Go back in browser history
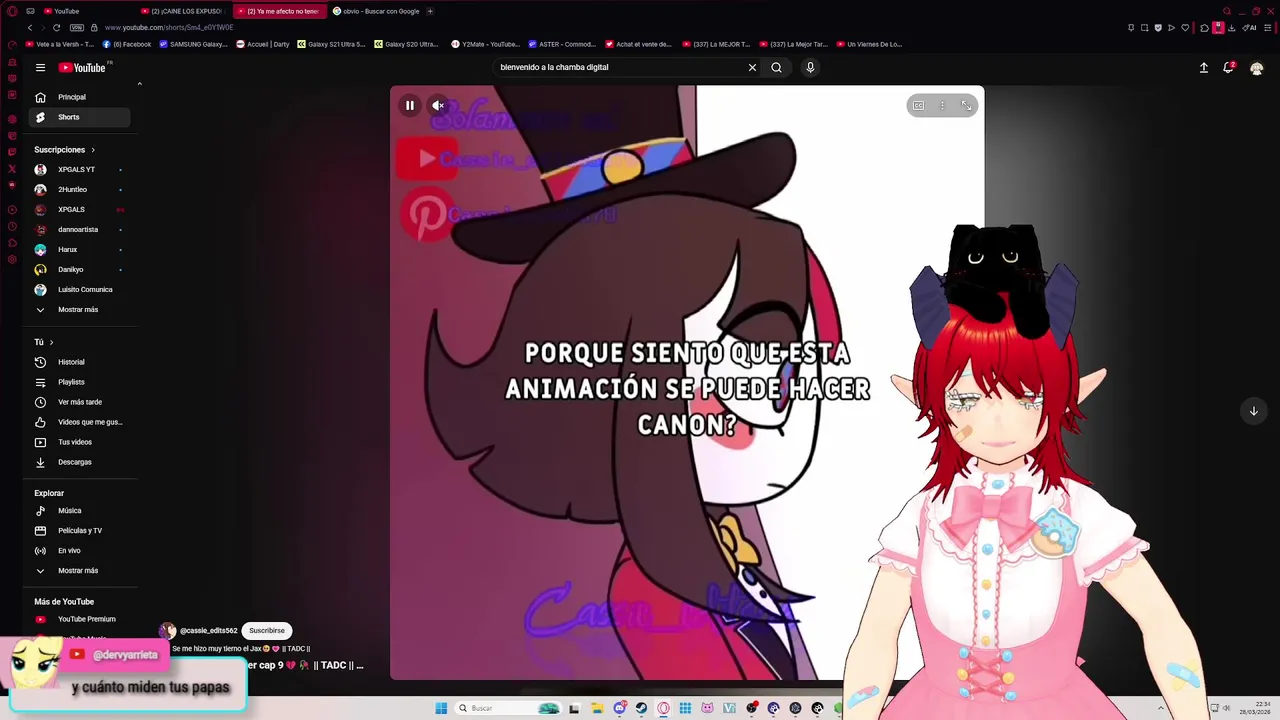This screenshot has height=720, width=1280. coord(30,28)
